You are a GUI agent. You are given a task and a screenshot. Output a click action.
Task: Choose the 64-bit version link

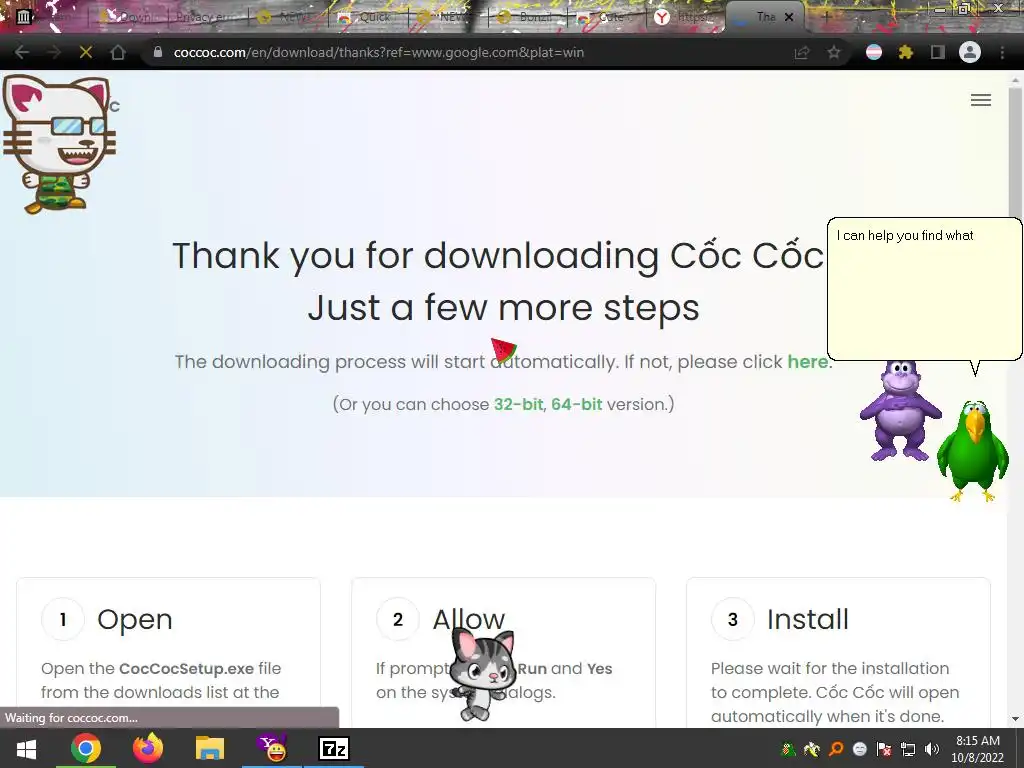[x=577, y=404]
